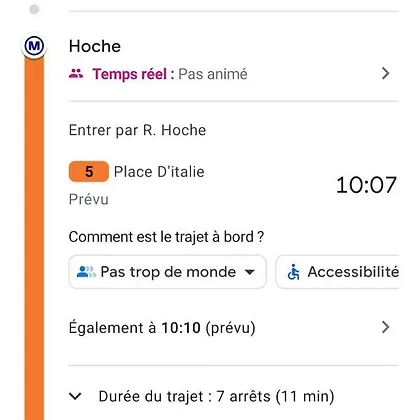The height and width of the screenshot is (420, 420).
Task: Open the 10:10 departure chevron
Action: tap(386, 327)
